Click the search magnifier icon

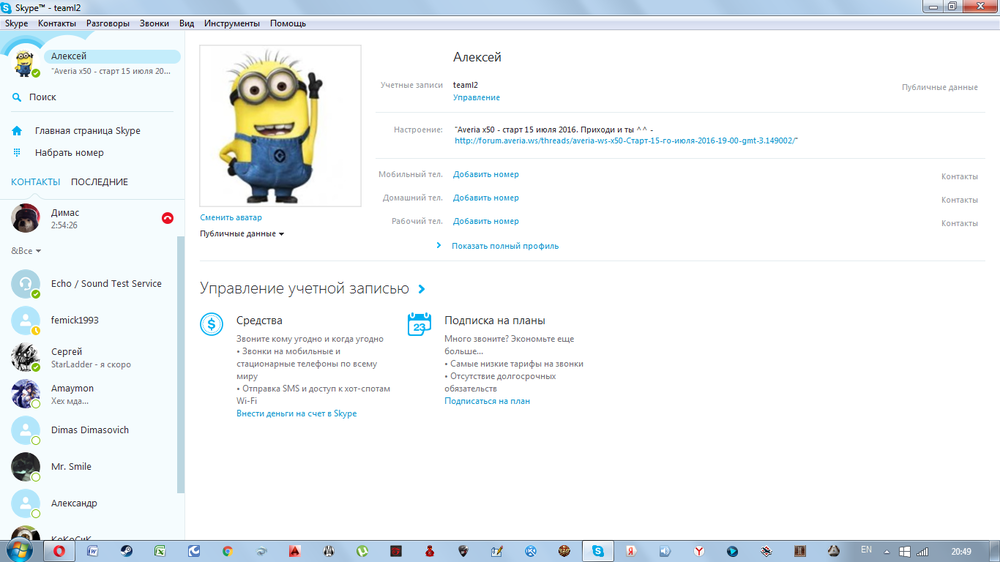pyautogui.click(x=17, y=97)
